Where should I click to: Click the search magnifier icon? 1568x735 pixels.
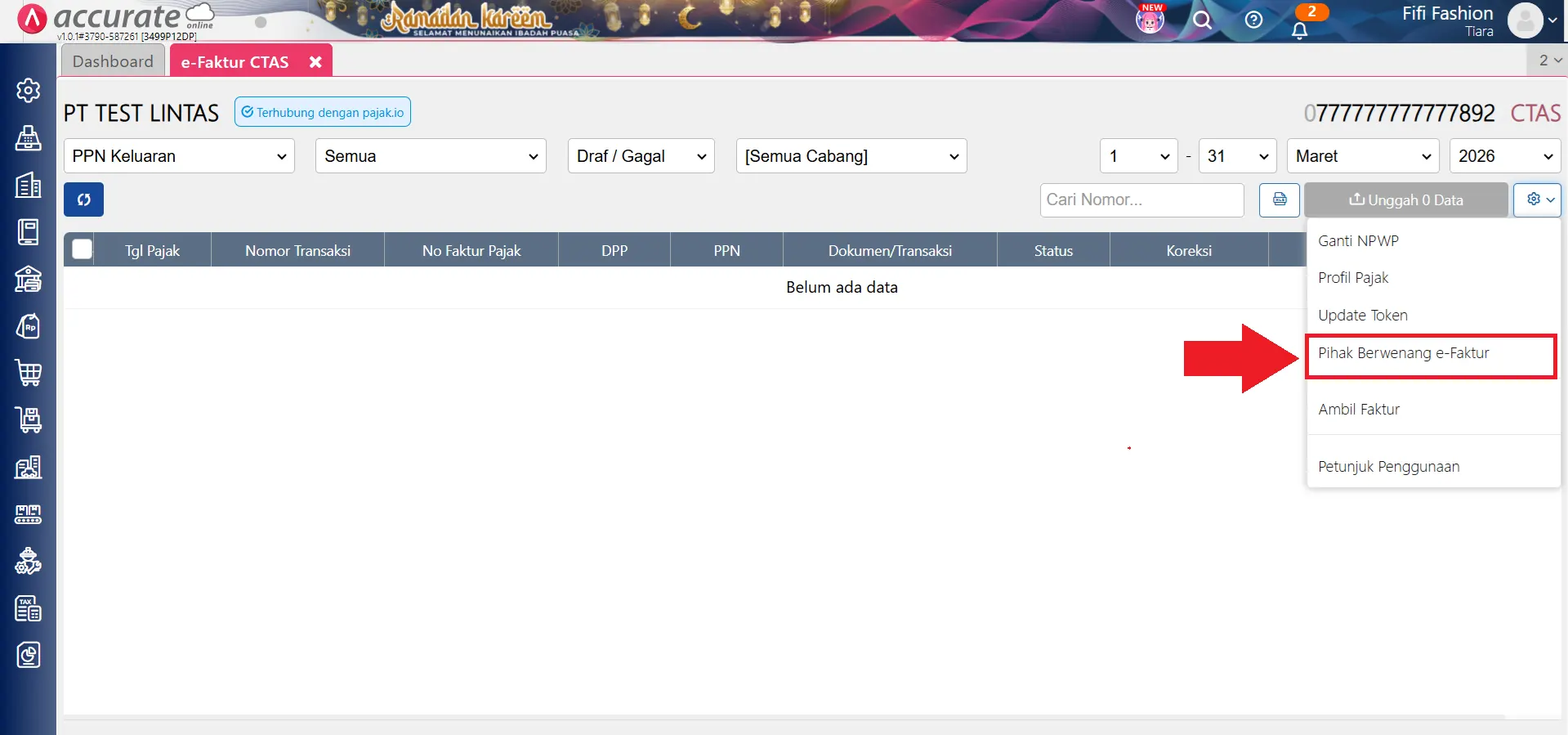1202,20
